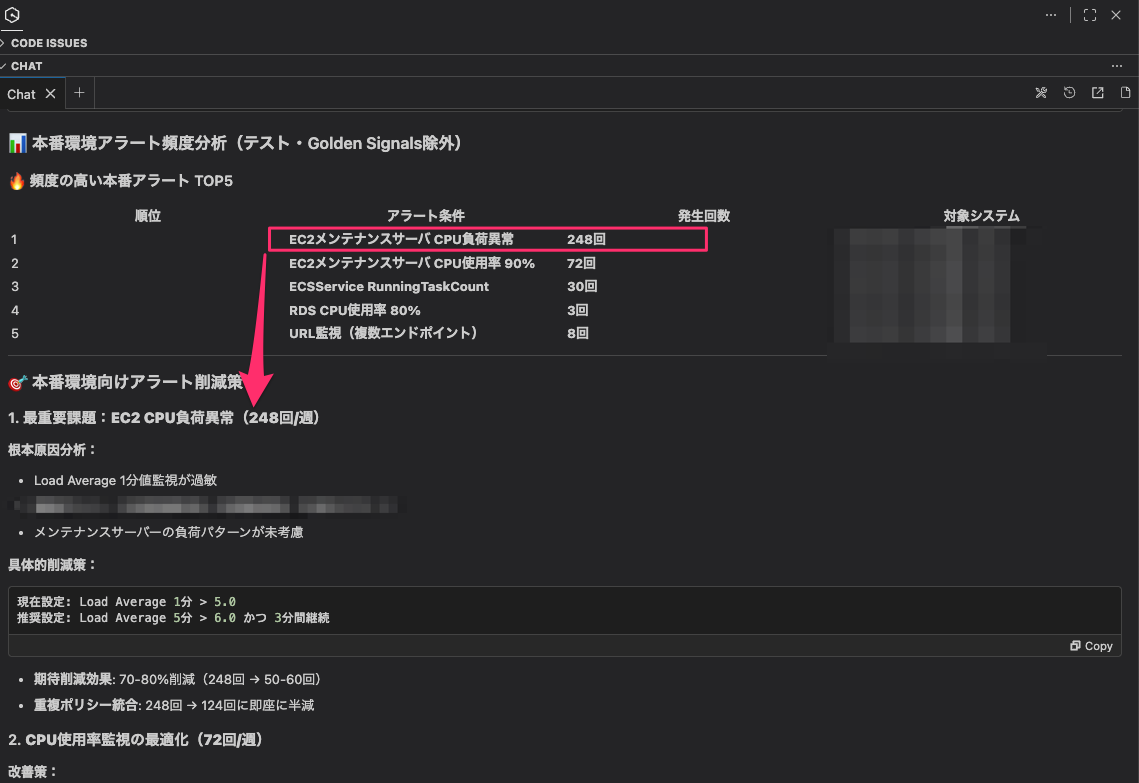Viewport: 1139px width, 783px height.
Task: Click the アラート条件 column header
Action: point(426,216)
